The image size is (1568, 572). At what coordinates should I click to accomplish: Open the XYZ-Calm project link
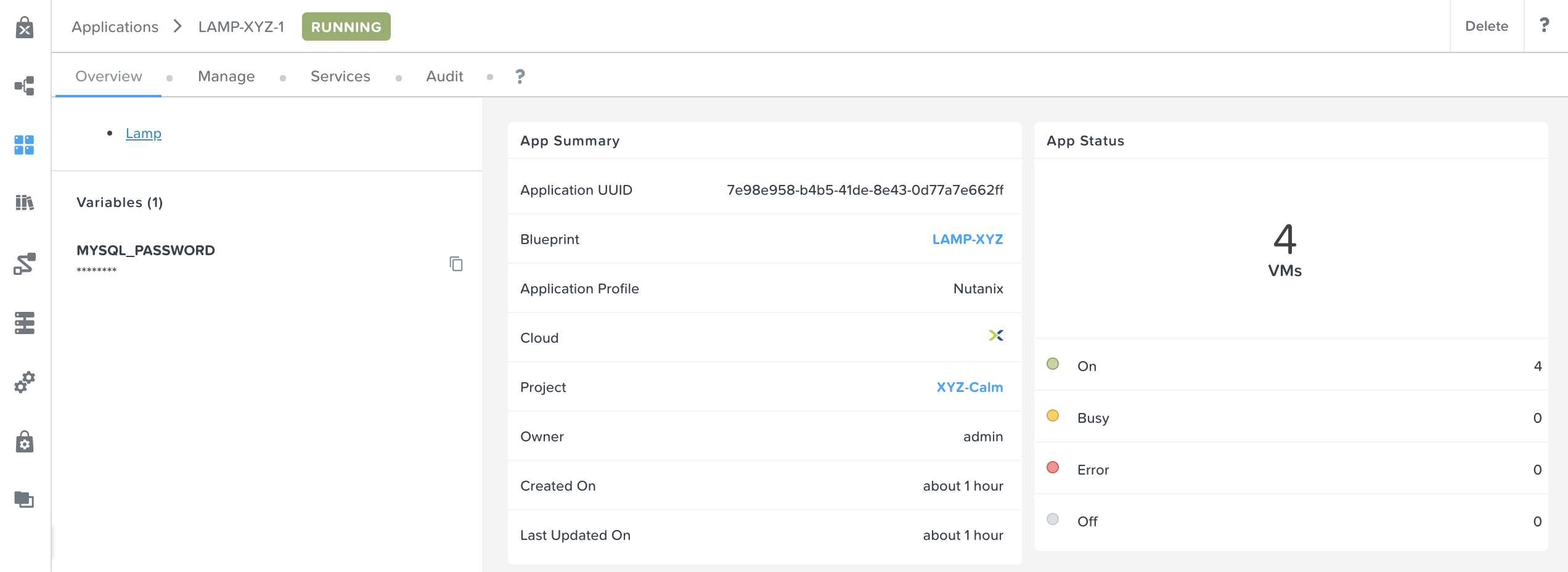(x=970, y=387)
